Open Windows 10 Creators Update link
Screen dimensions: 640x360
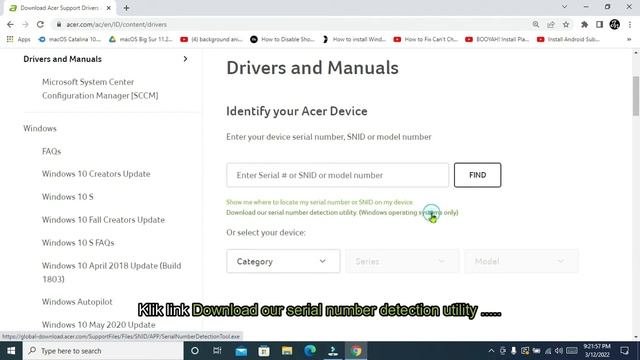click(x=96, y=174)
